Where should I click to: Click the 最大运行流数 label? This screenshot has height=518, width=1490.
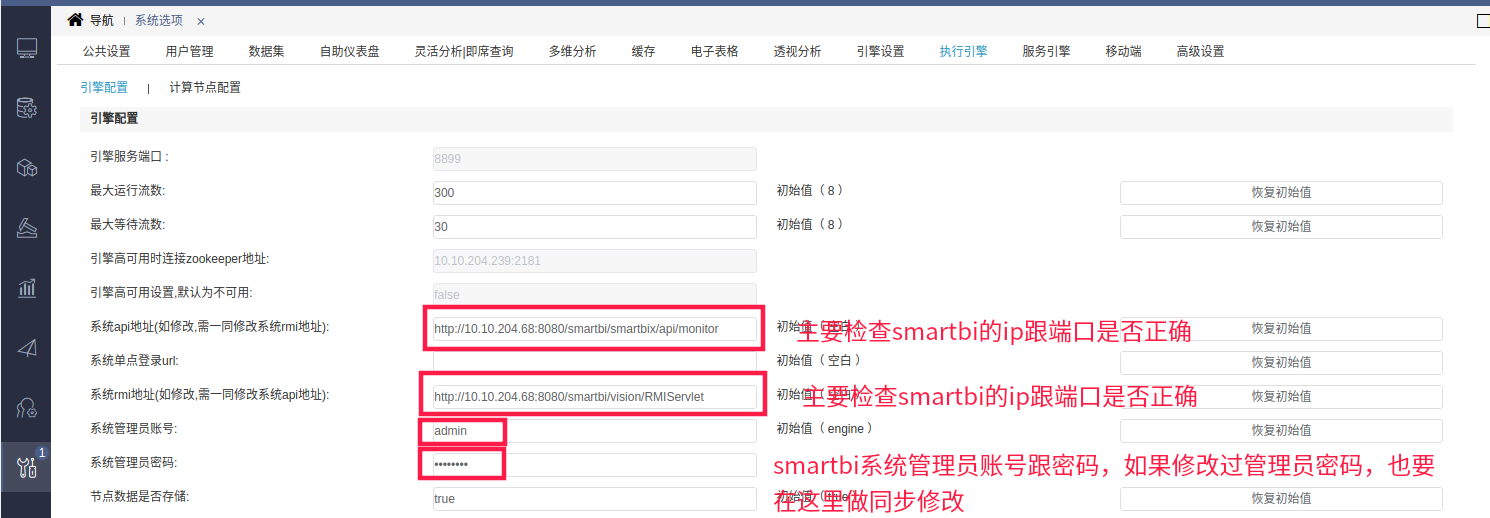pyautogui.click(x=127, y=190)
